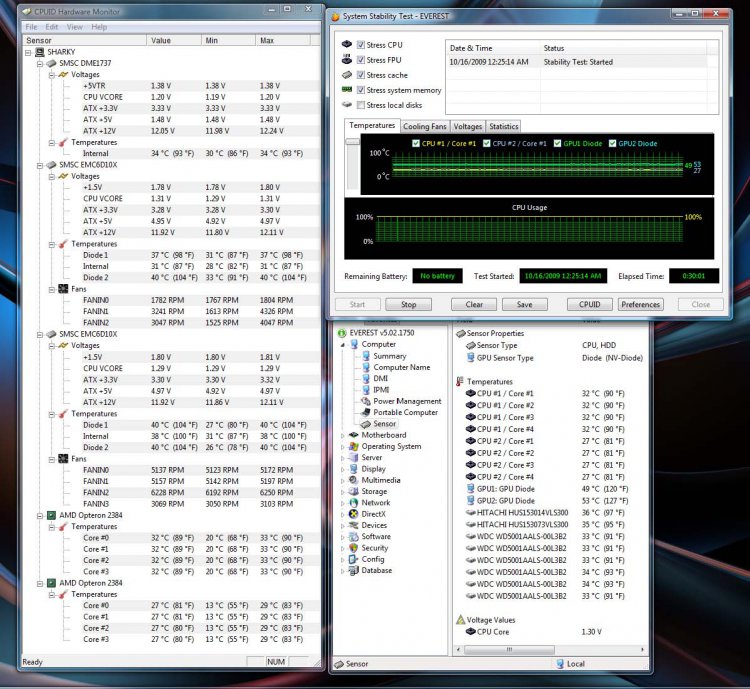Toggle CPU #1 / Core #1 graph checkbox
750x689 pixels.
point(416,144)
